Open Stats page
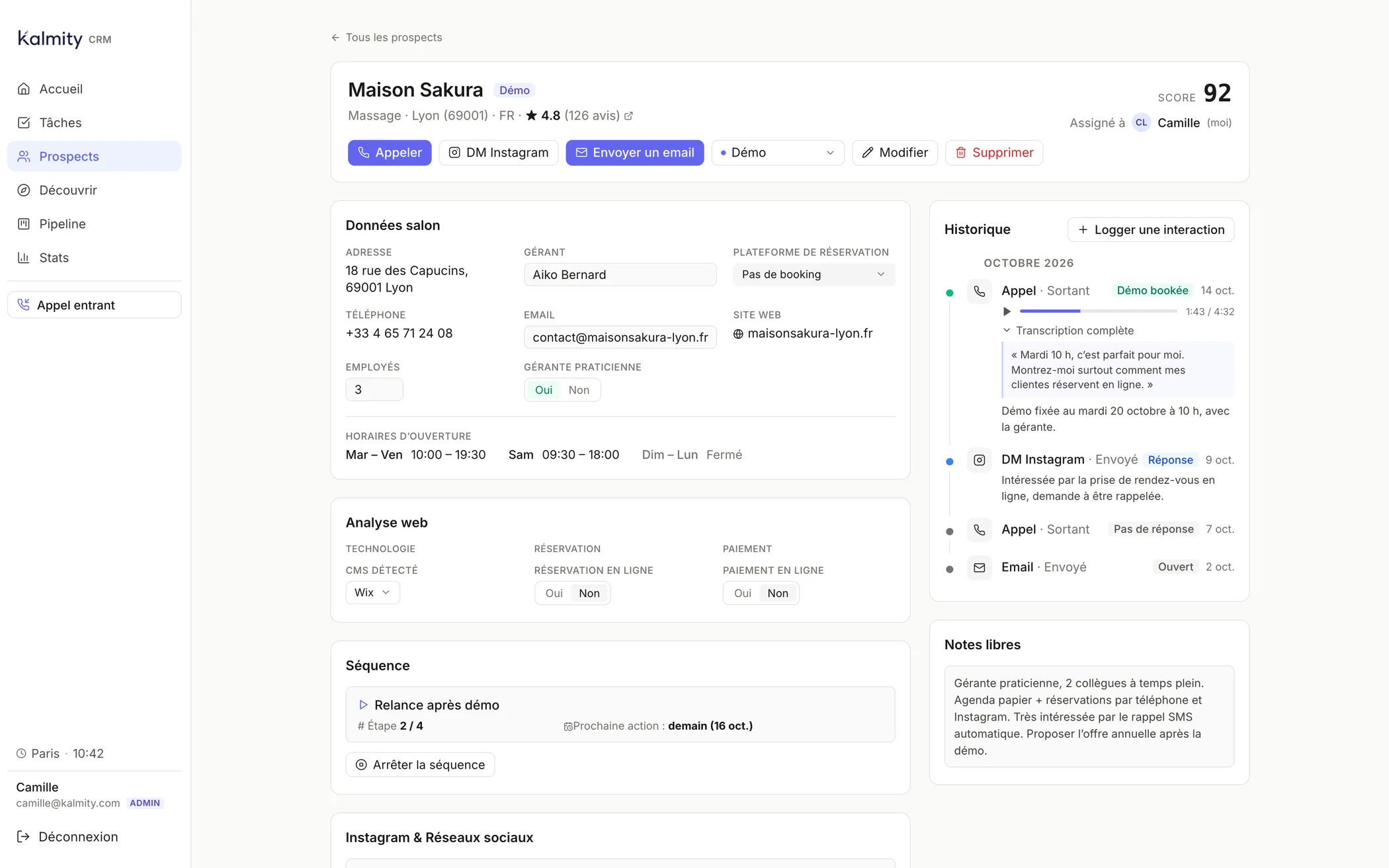The height and width of the screenshot is (868, 1389). (94, 257)
